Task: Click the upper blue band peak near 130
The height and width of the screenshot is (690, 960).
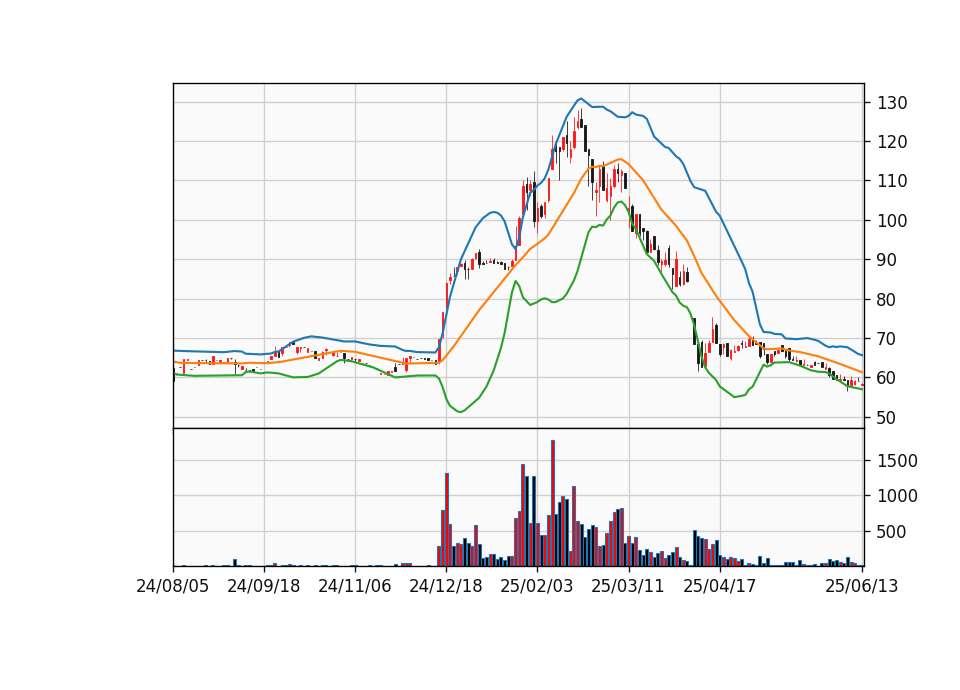Action: [x=580, y=98]
